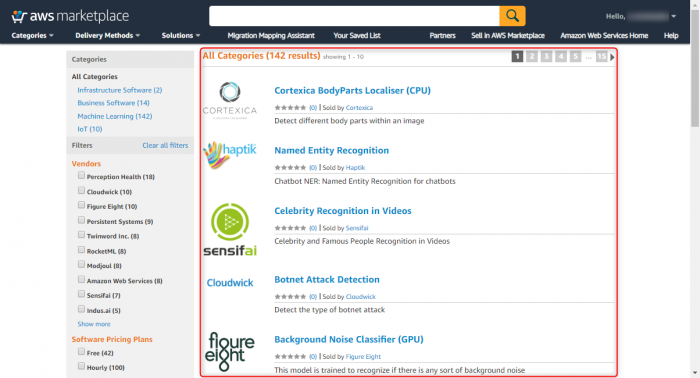Image resolution: width=700 pixels, height=378 pixels.
Task: Click the orange search magnifier button
Action: click(512, 16)
